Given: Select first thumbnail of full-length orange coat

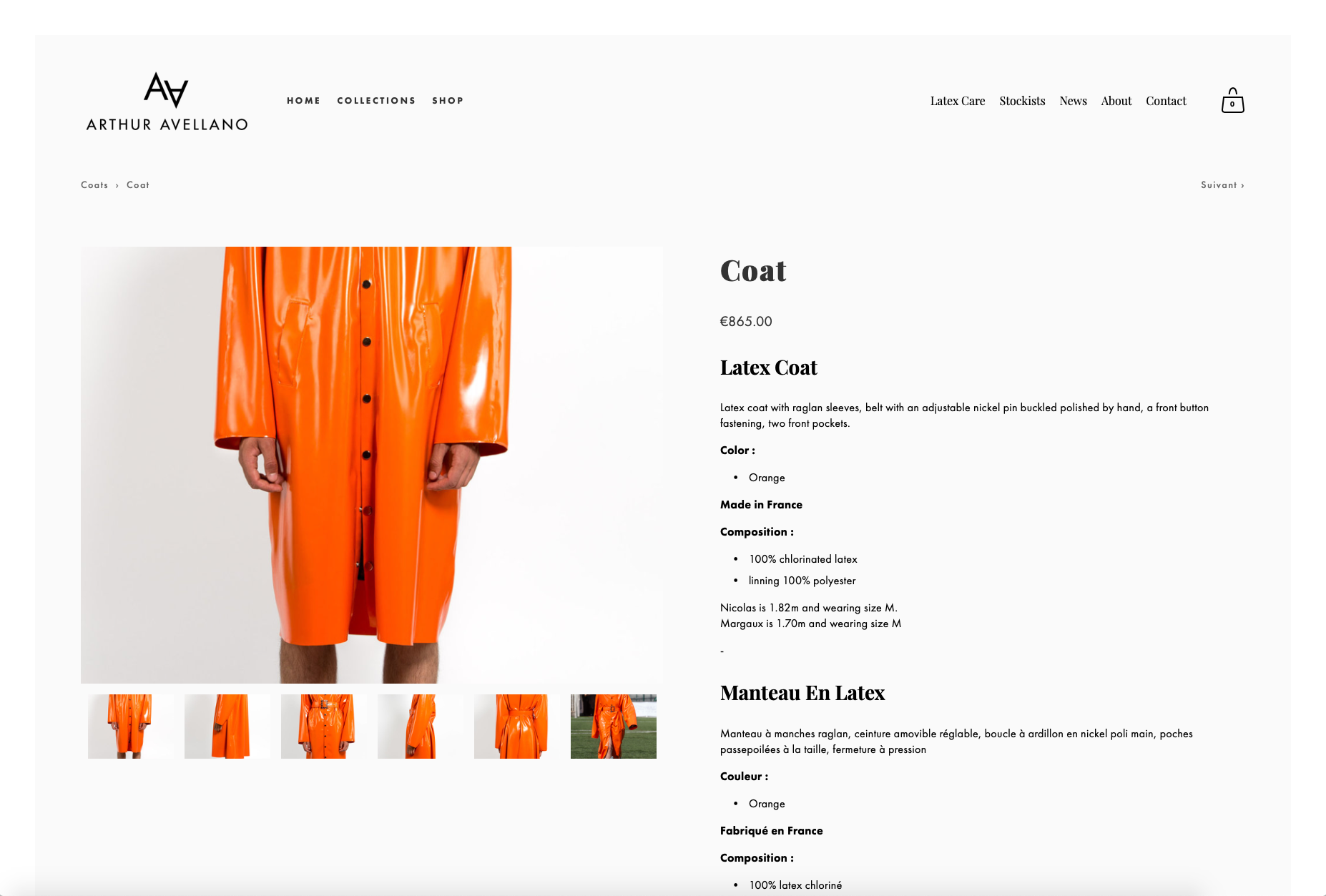Looking at the screenshot, I should (131, 727).
